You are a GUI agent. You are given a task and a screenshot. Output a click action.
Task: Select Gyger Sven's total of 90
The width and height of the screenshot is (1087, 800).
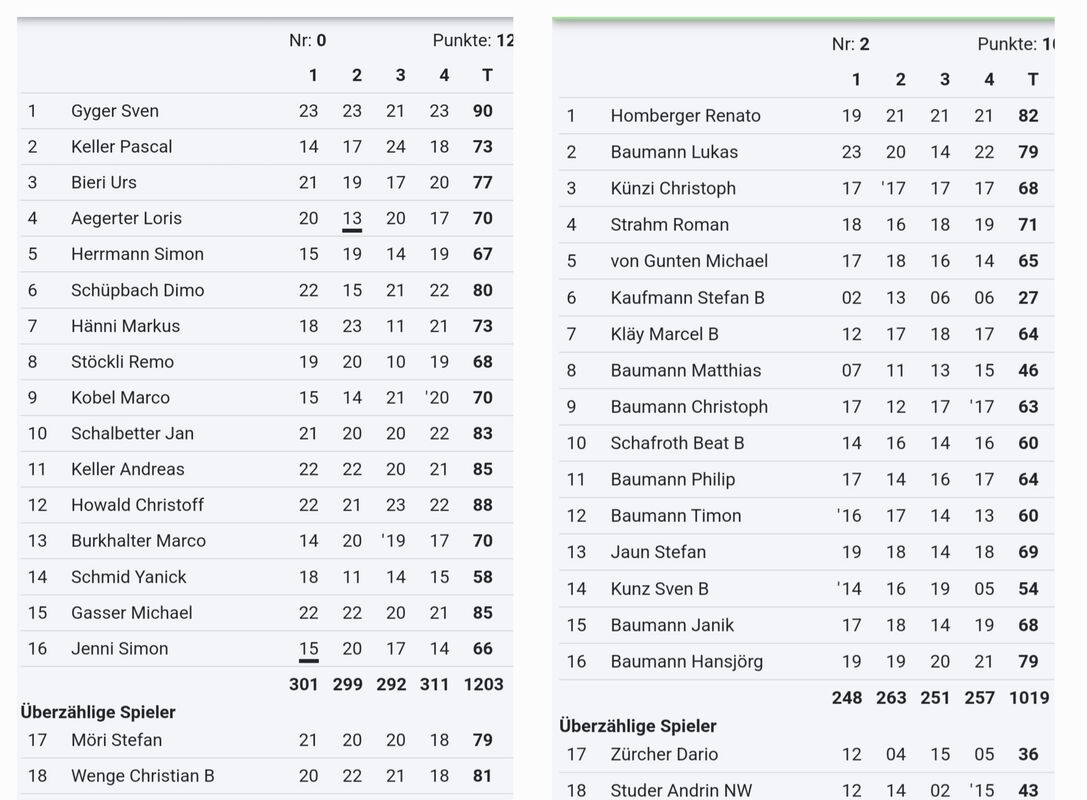point(483,111)
